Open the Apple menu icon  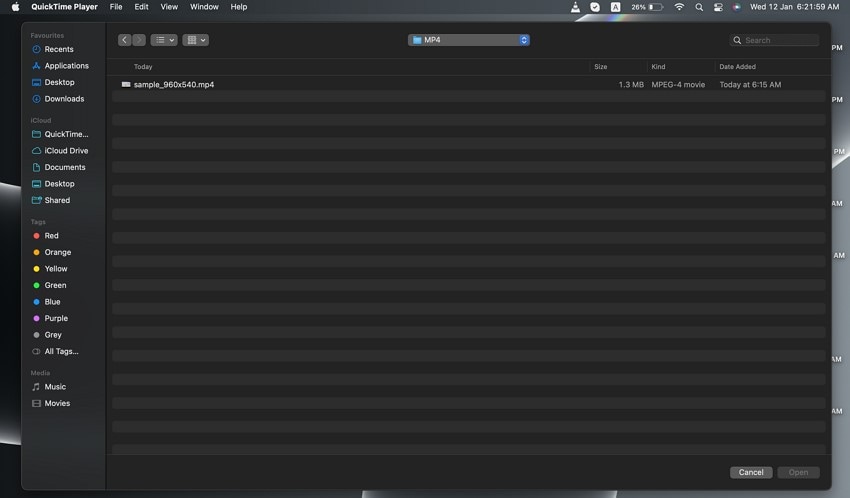coord(15,7)
